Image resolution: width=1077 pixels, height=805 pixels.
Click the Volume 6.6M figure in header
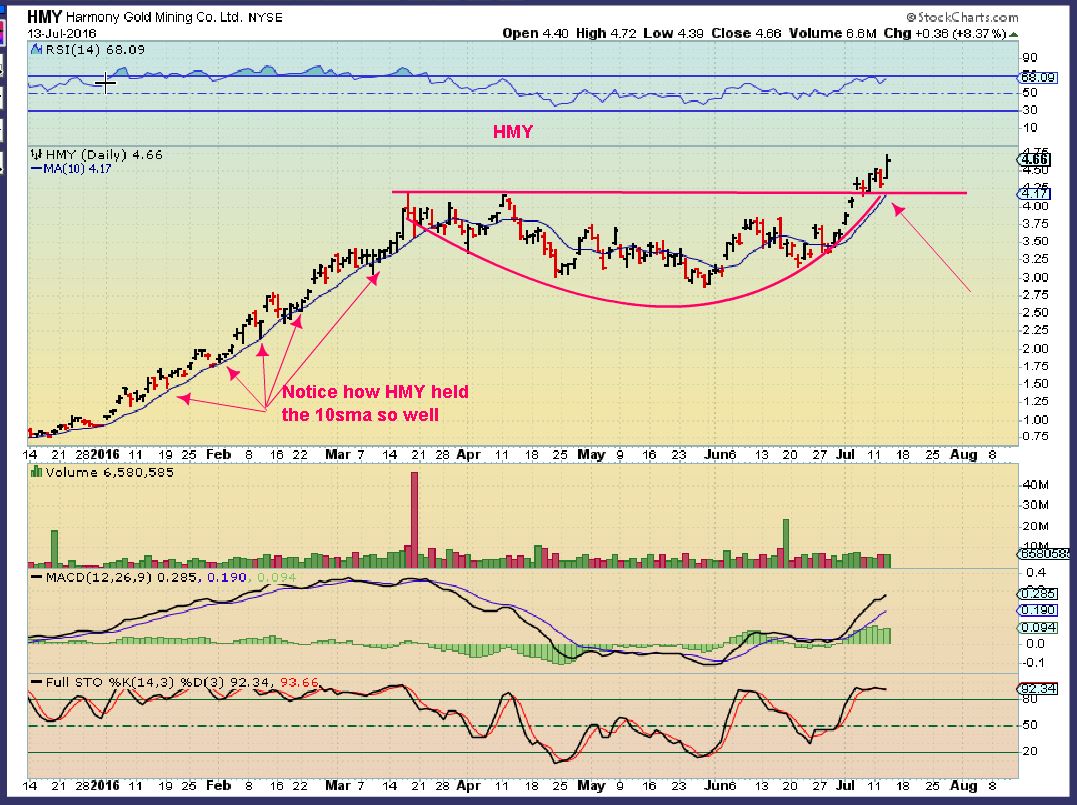tap(832, 33)
